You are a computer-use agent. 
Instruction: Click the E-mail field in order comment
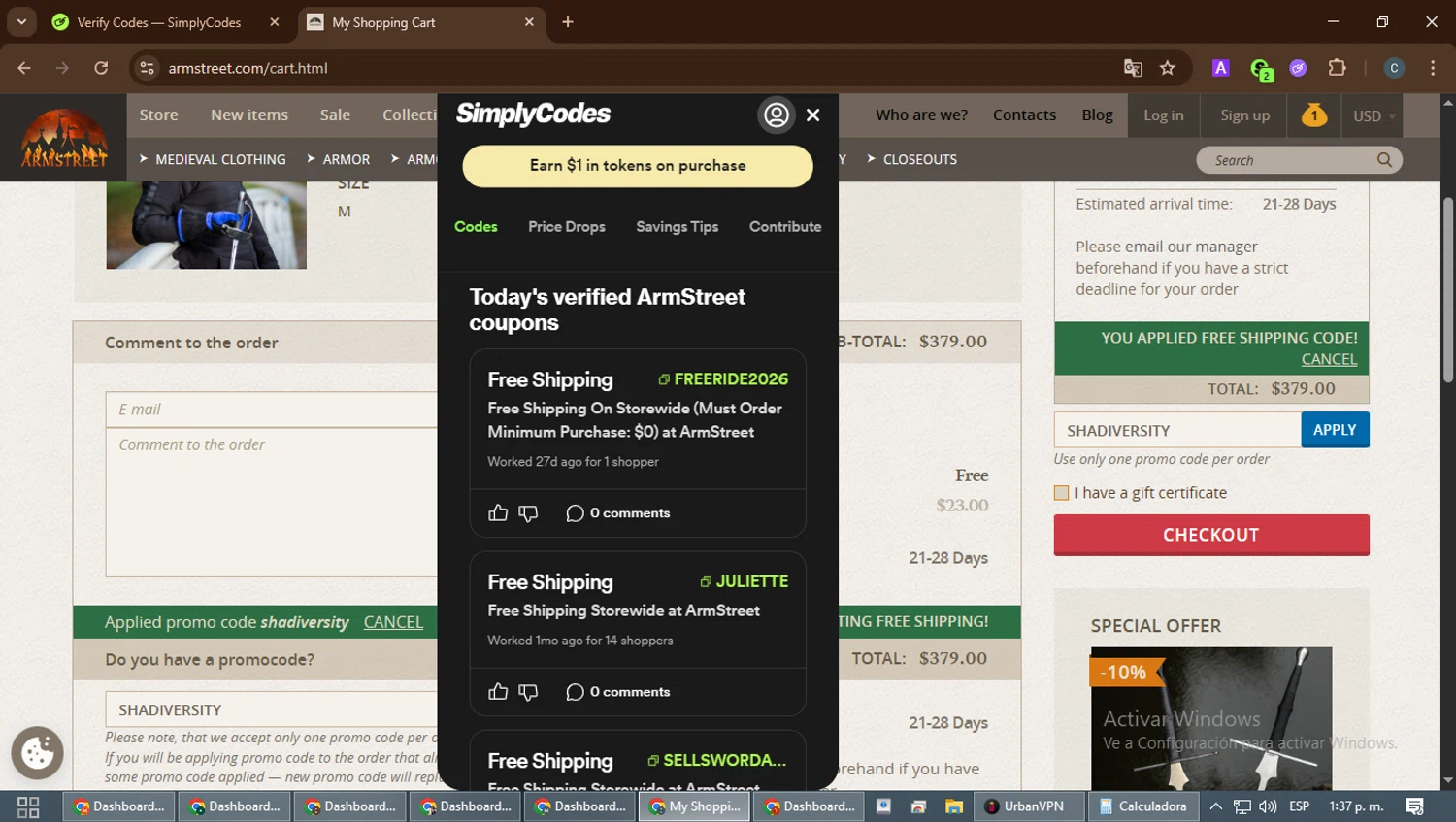pyautogui.click(x=272, y=410)
